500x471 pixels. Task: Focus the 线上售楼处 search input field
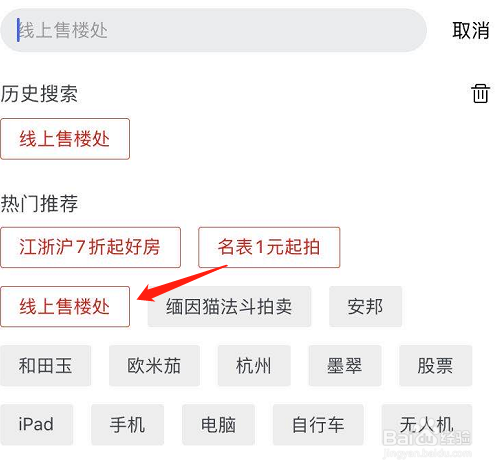point(214,30)
